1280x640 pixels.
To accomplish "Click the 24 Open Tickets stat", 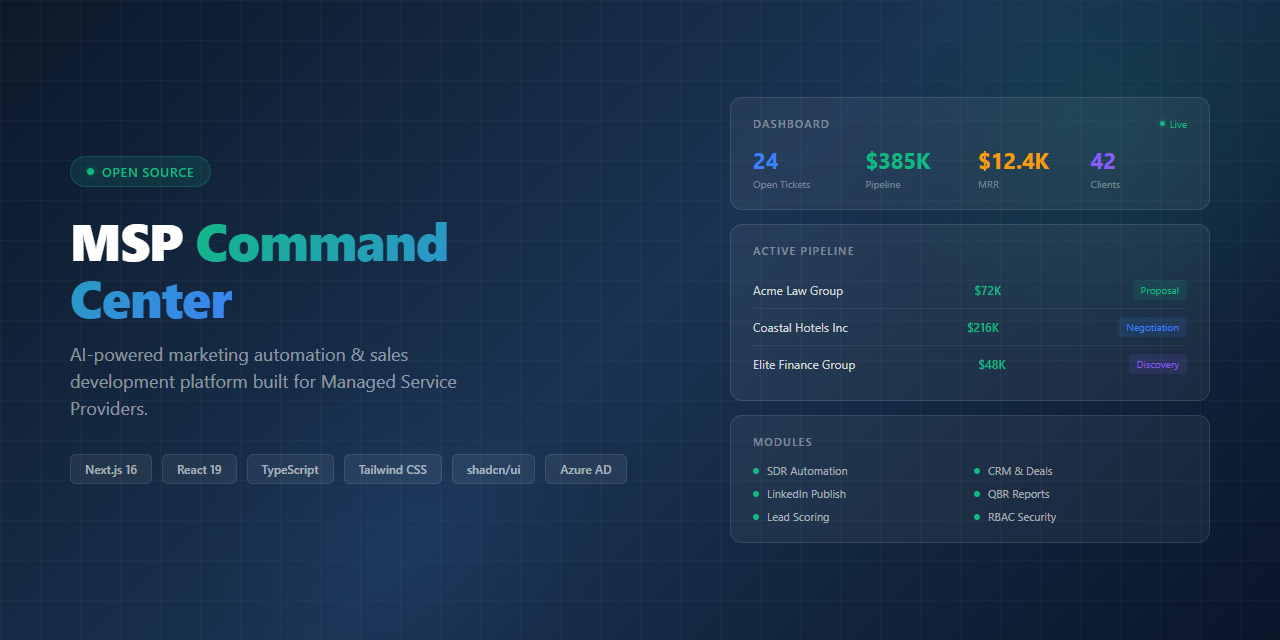I will click(782, 170).
